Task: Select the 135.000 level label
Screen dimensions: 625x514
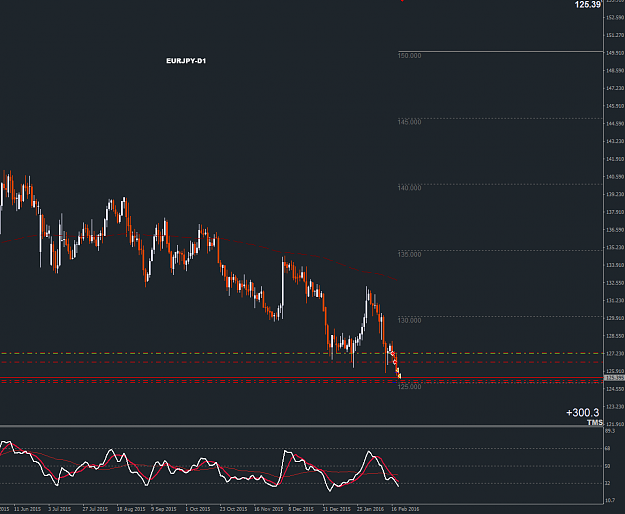Action: [x=409, y=254]
